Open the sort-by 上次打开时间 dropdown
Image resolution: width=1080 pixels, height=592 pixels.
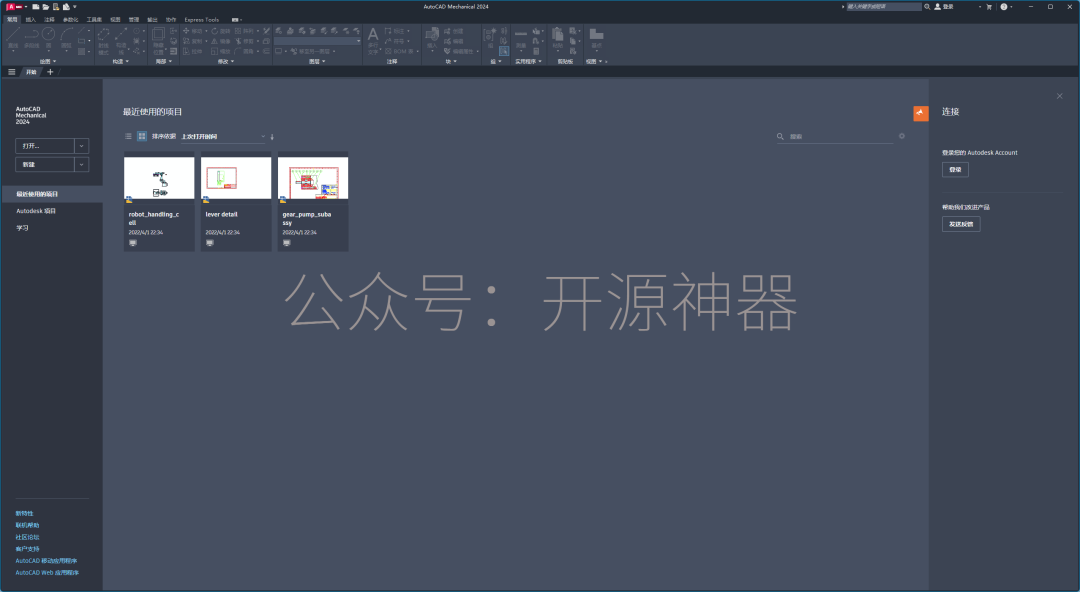223,136
